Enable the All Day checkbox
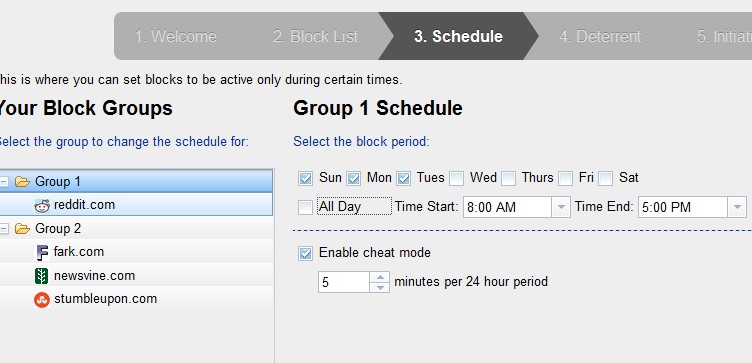 click(x=306, y=207)
